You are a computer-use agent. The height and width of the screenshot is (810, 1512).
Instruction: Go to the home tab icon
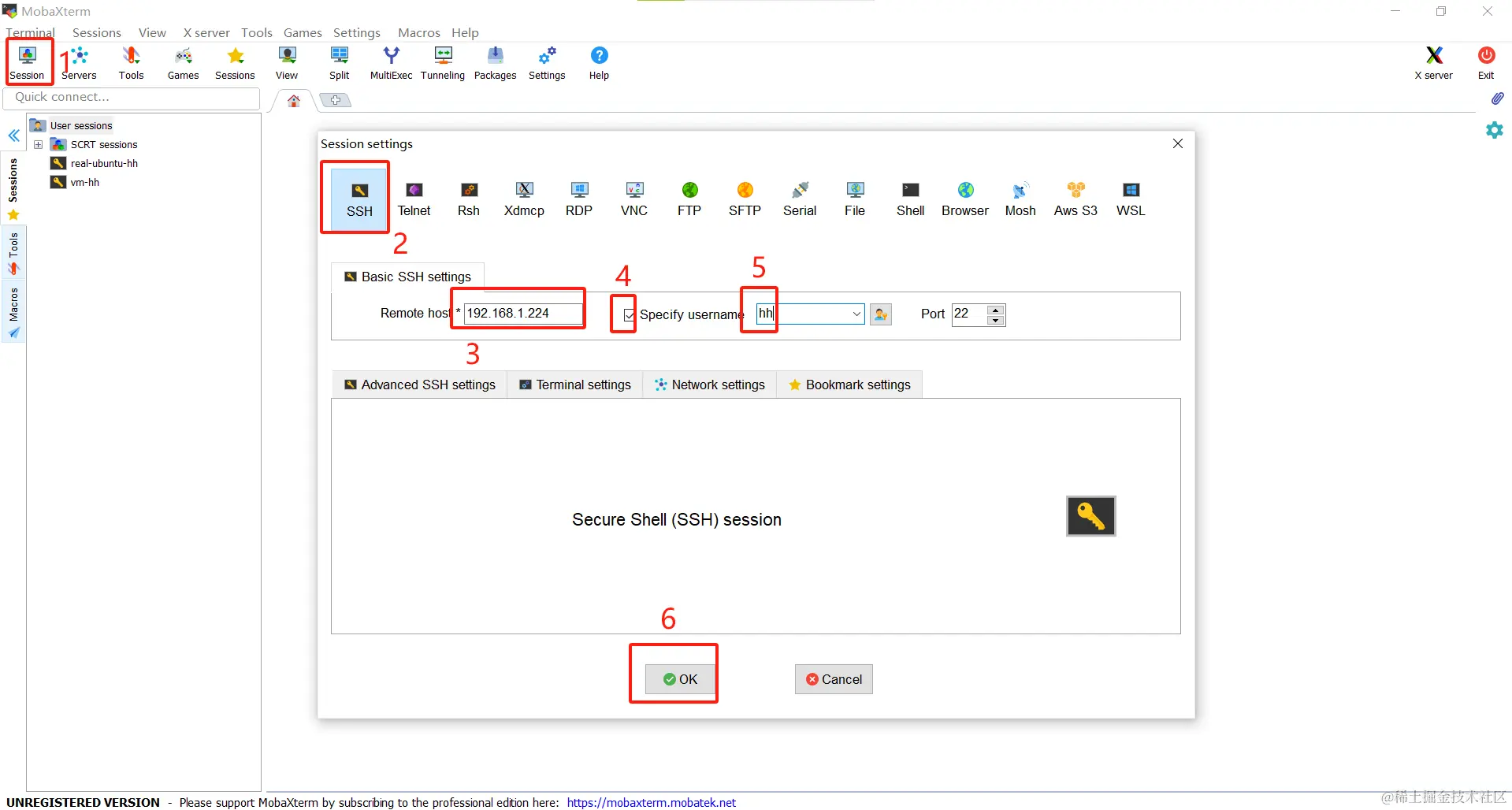294,101
